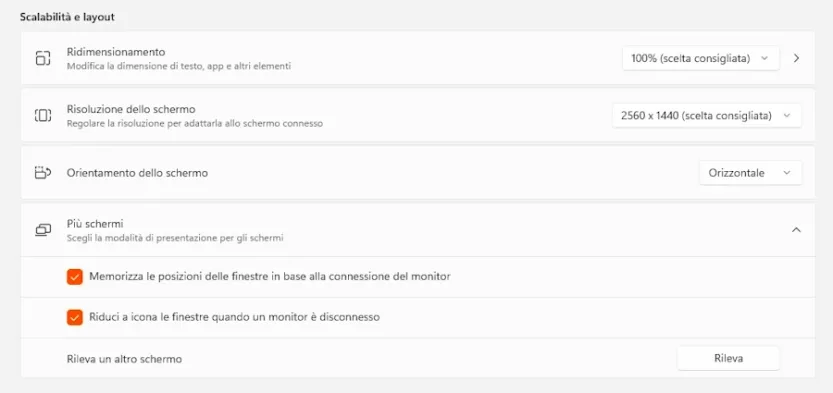Uncheck Riduci a icona le finestre checkbox
Image resolution: width=833 pixels, height=393 pixels.
74,317
